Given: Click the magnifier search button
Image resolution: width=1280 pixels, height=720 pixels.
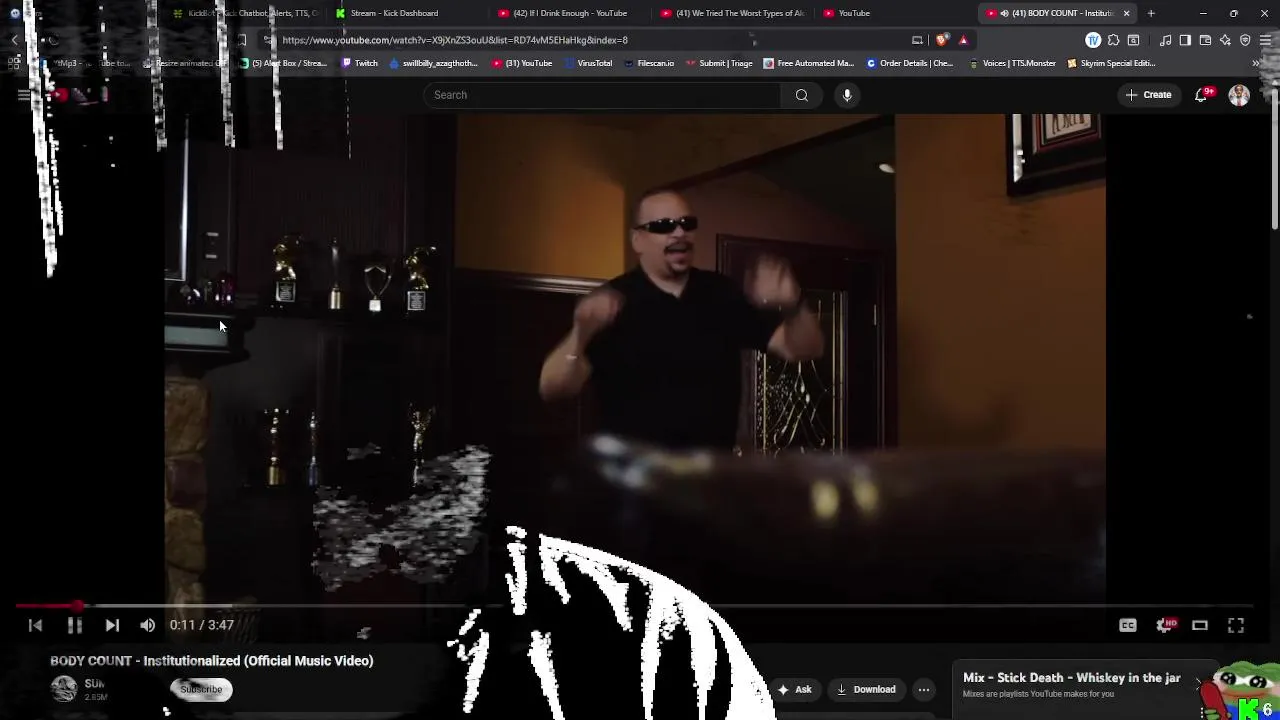Looking at the screenshot, I should pyautogui.click(x=802, y=95).
